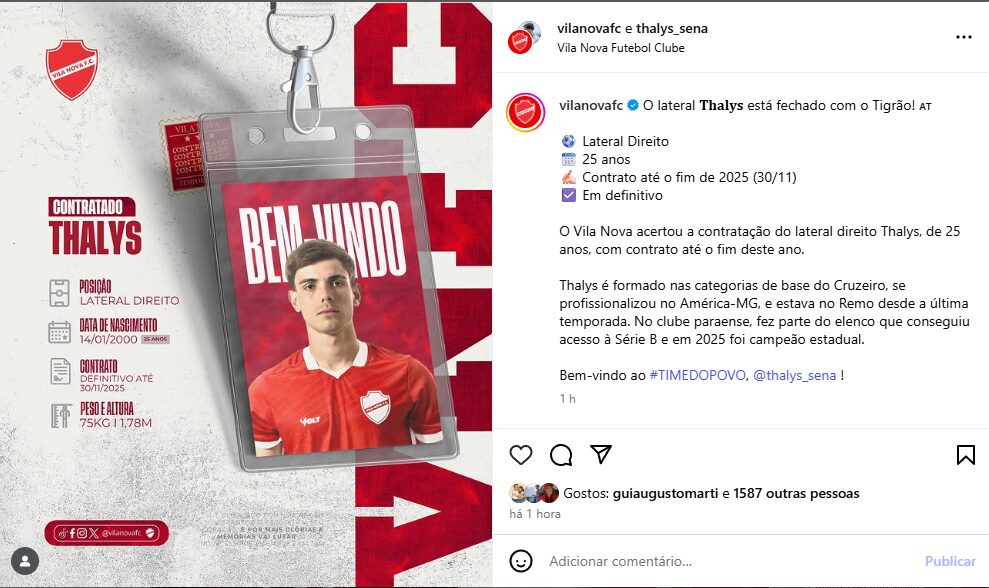Open Vila Nova Futebol Clube location
The image size is (989, 588).
pos(621,48)
